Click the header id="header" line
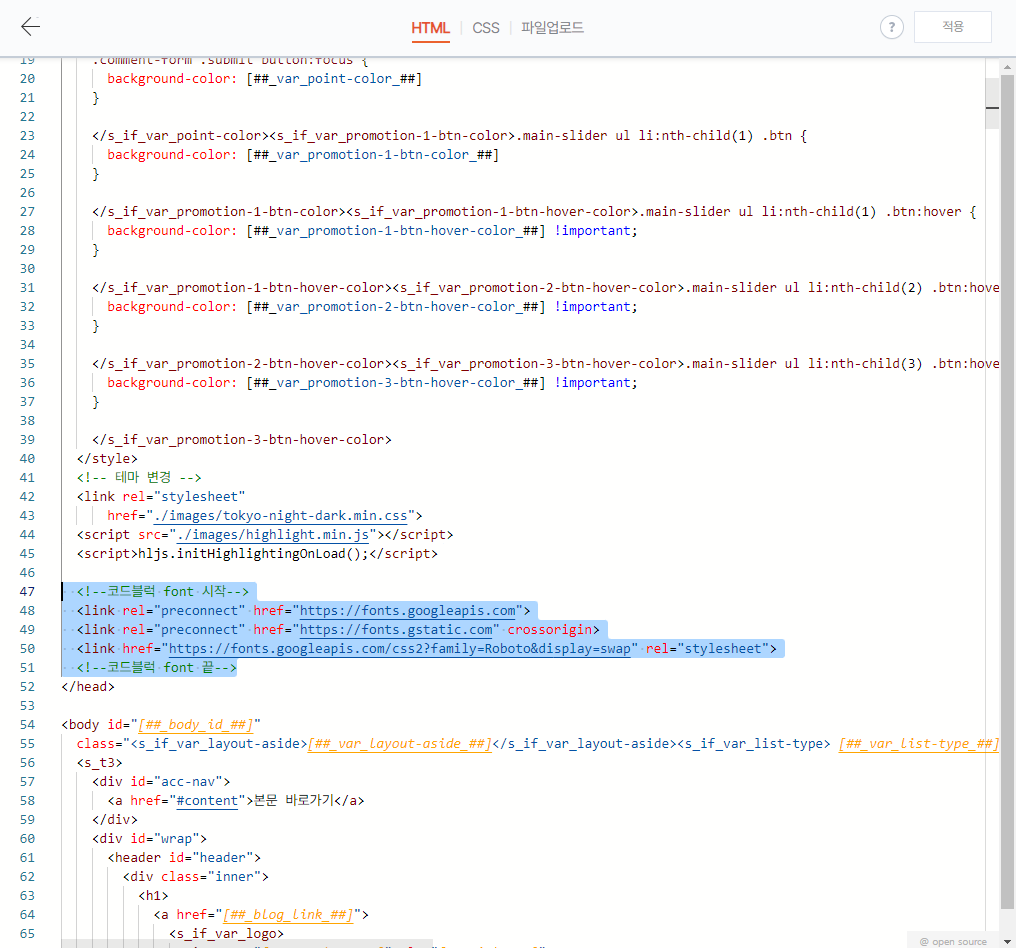The image size is (1016, 948). tap(184, 858)
